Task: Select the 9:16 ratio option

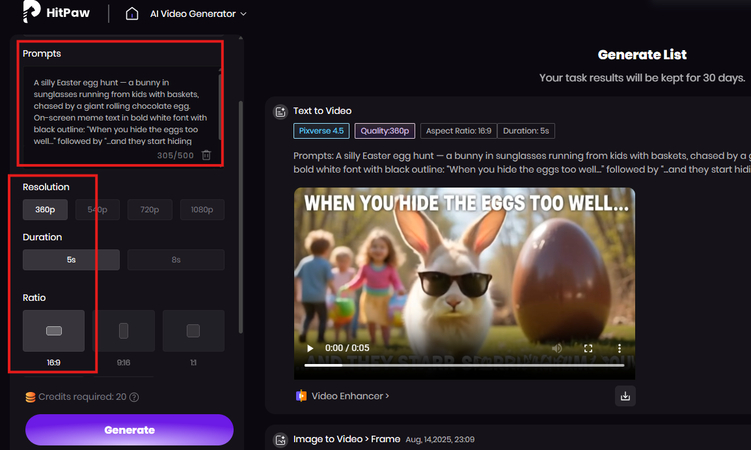Action: [124, 331]
